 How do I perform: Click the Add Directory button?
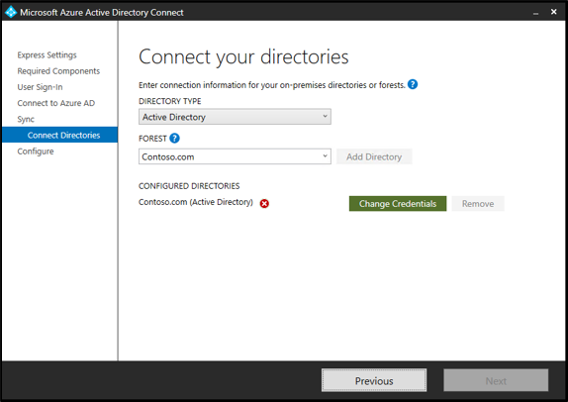374,156
